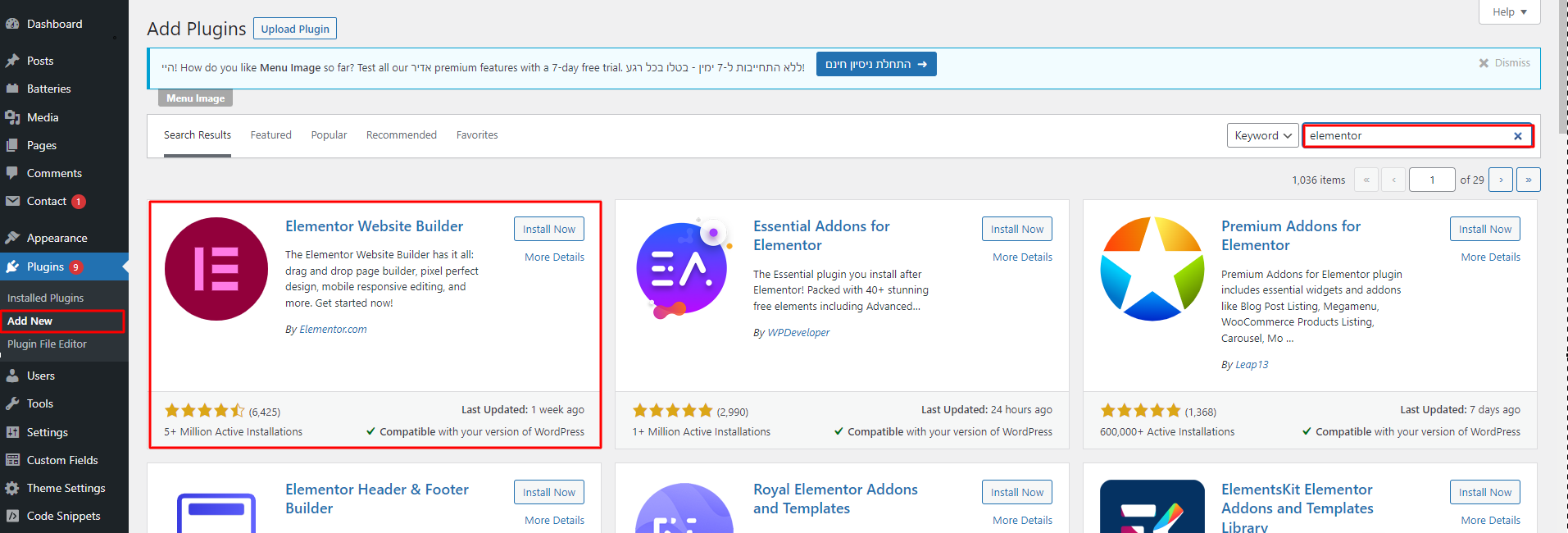The width and height of the screenshot is (1568, 533).
Task: Switch to the Popular tab
Action: pyautogui.click(x=329, y=135)
